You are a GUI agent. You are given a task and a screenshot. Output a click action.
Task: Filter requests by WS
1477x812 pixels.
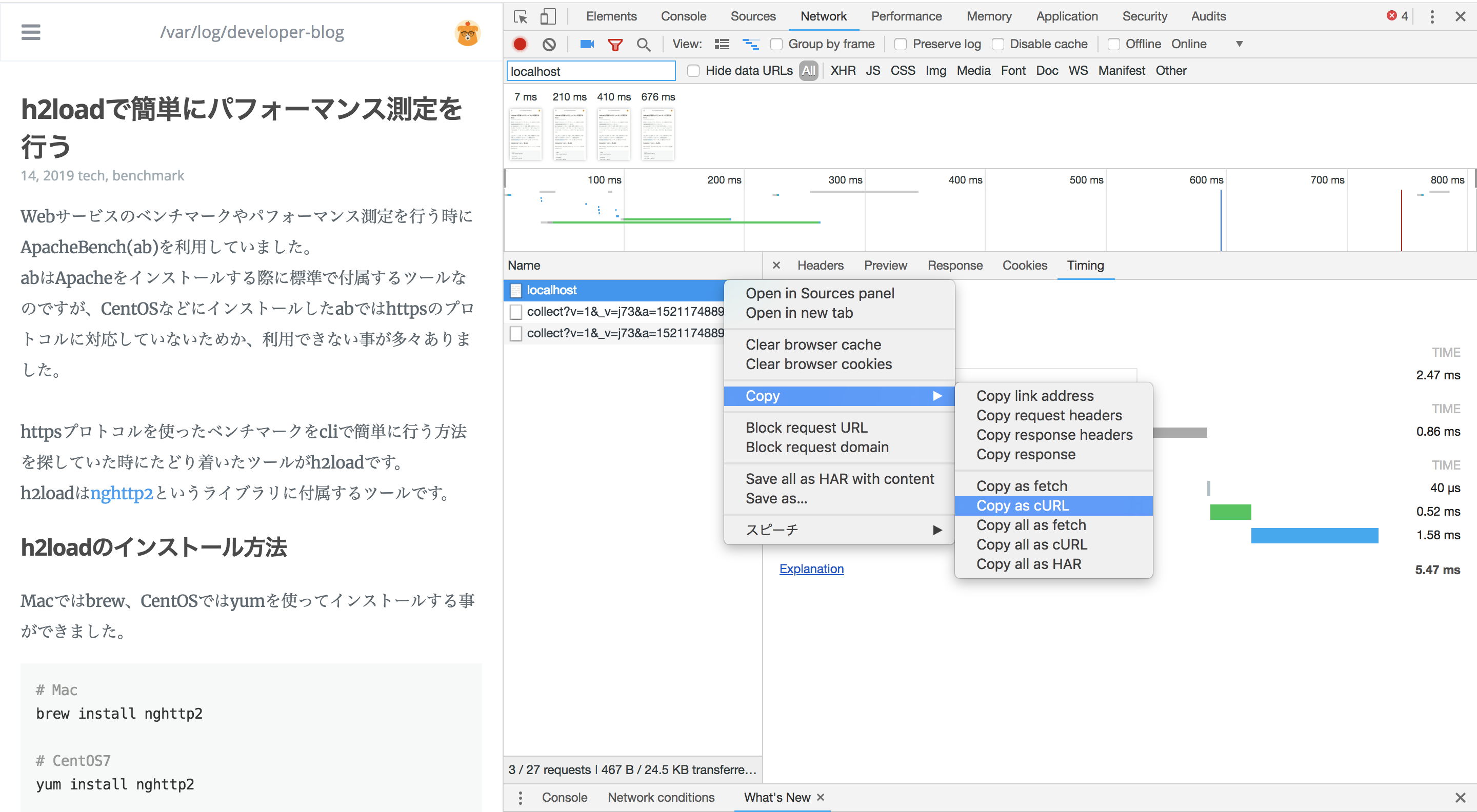(1077, 70)
